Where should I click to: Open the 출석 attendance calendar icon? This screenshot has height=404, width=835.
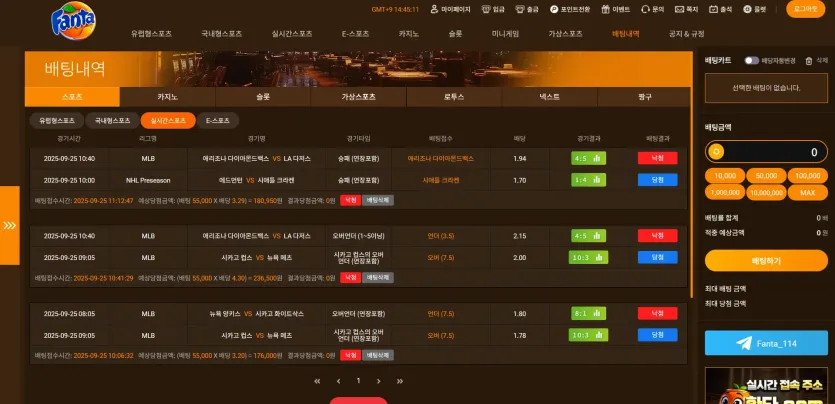coord(713,9)
